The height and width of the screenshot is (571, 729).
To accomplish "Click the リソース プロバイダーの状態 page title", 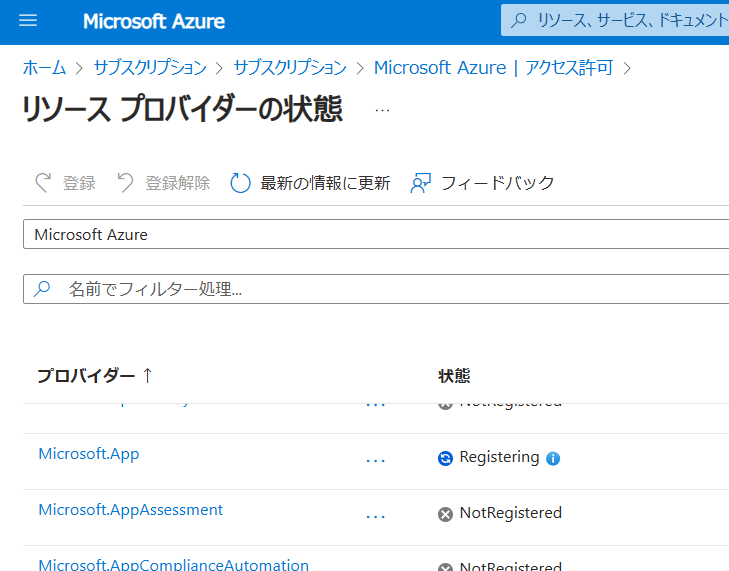I will click(x=183, y=109).
